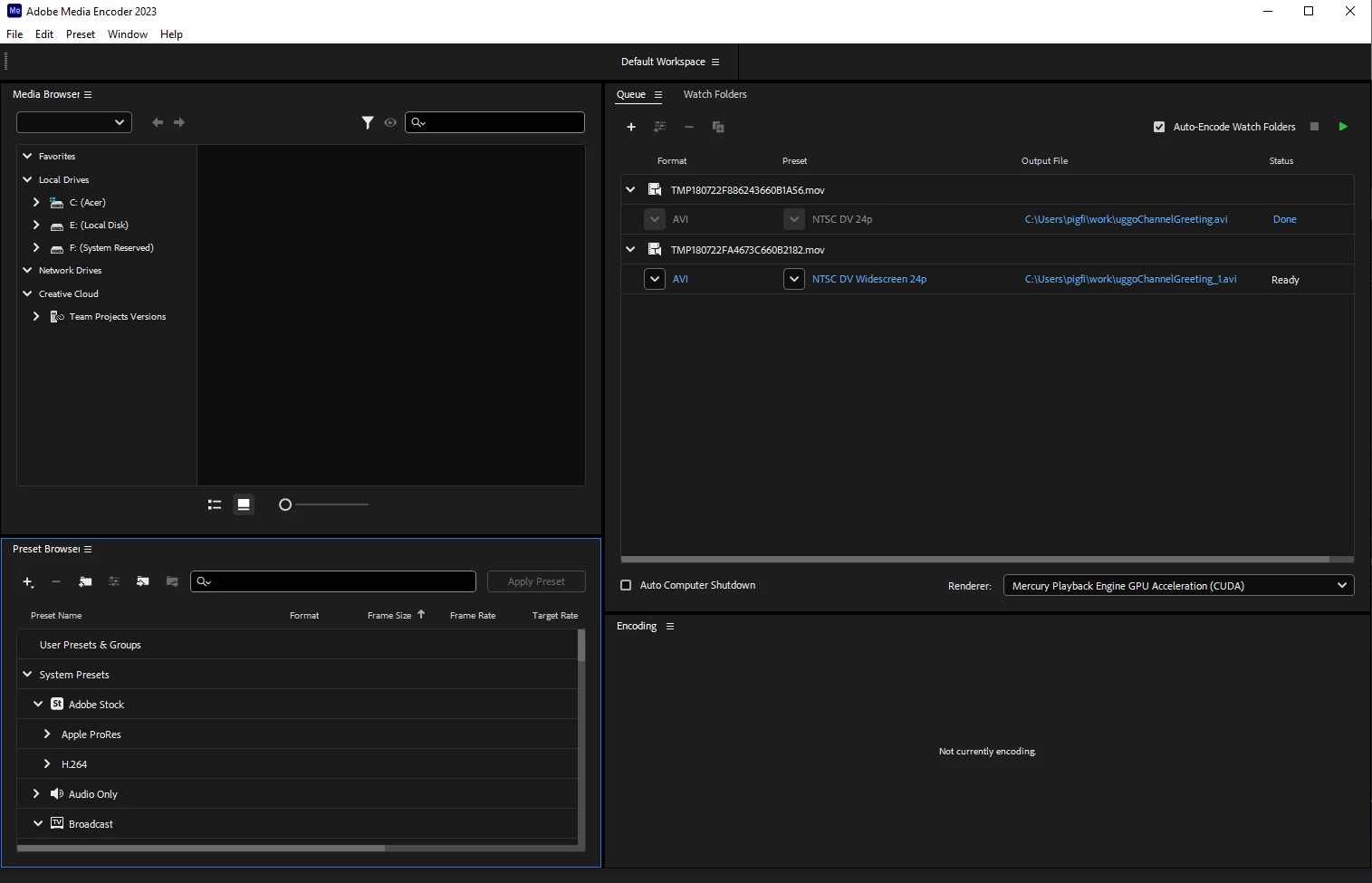The image size is (1372, 883).
Task: Open the Preset Browser panel menu icon
Action: (x=88, y=549)
